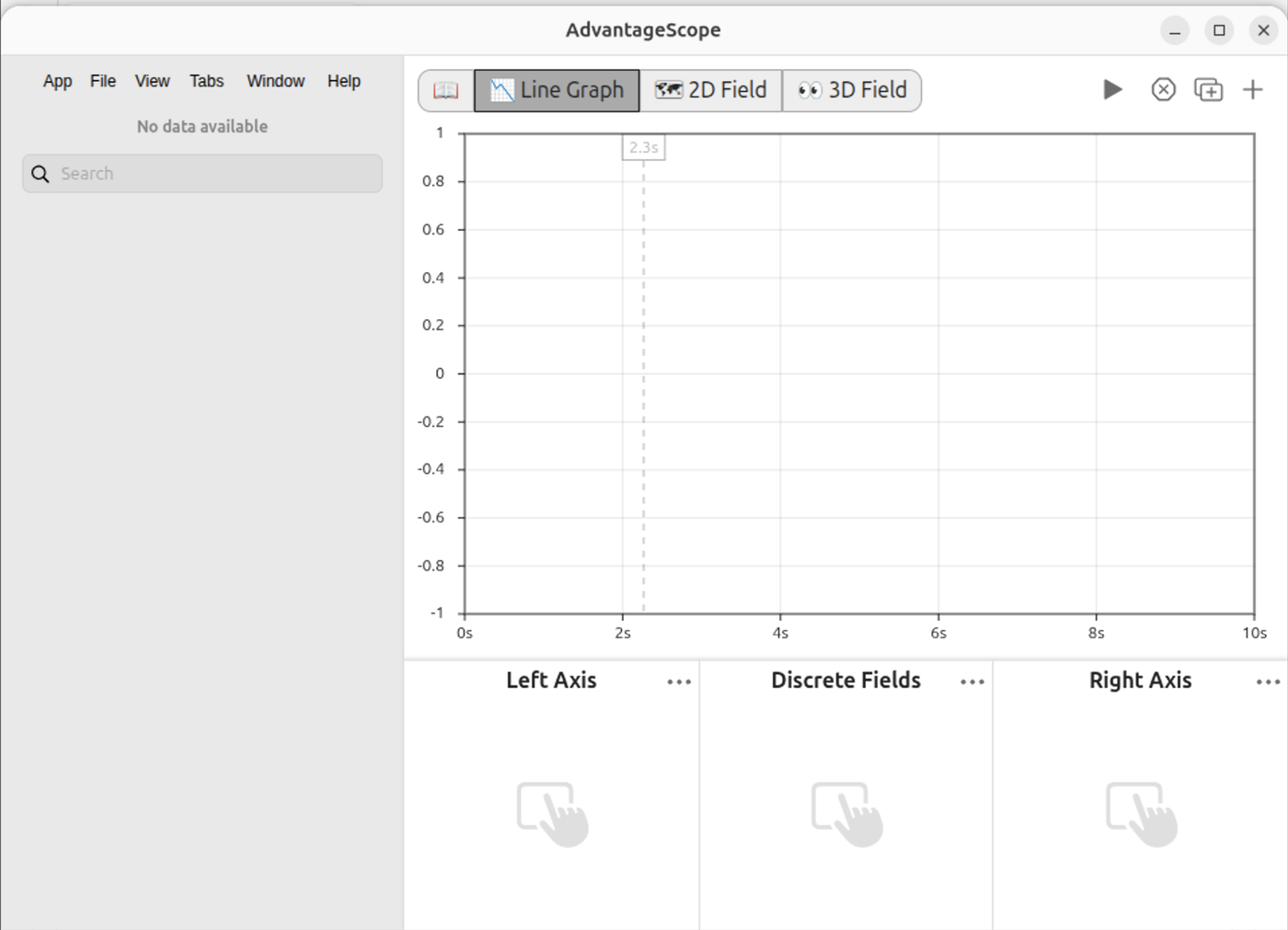Click the 0.8 value on vertical axis

pos(433,181)
